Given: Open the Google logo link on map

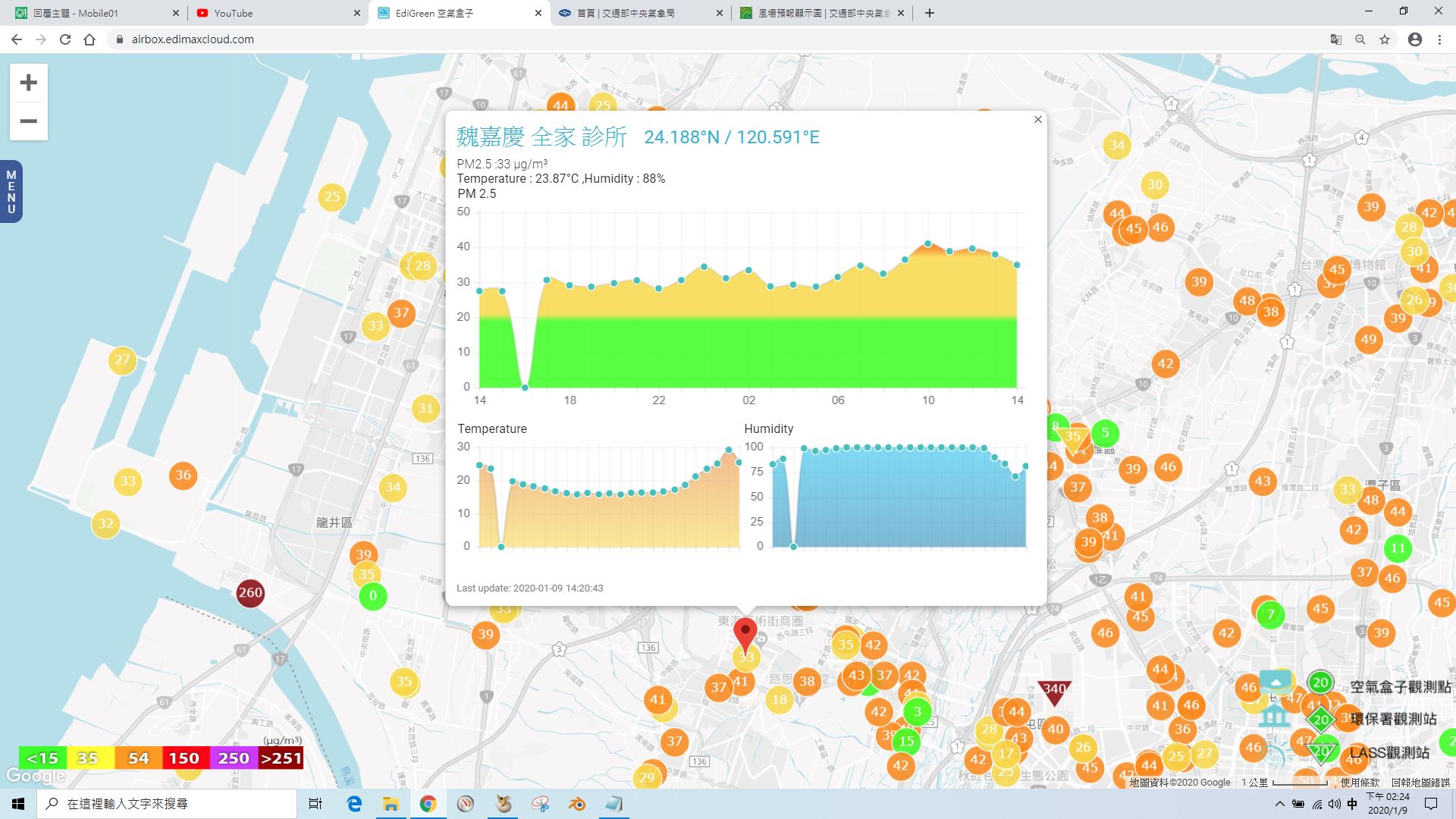Looking at the screenshot, I should (35, 776).
